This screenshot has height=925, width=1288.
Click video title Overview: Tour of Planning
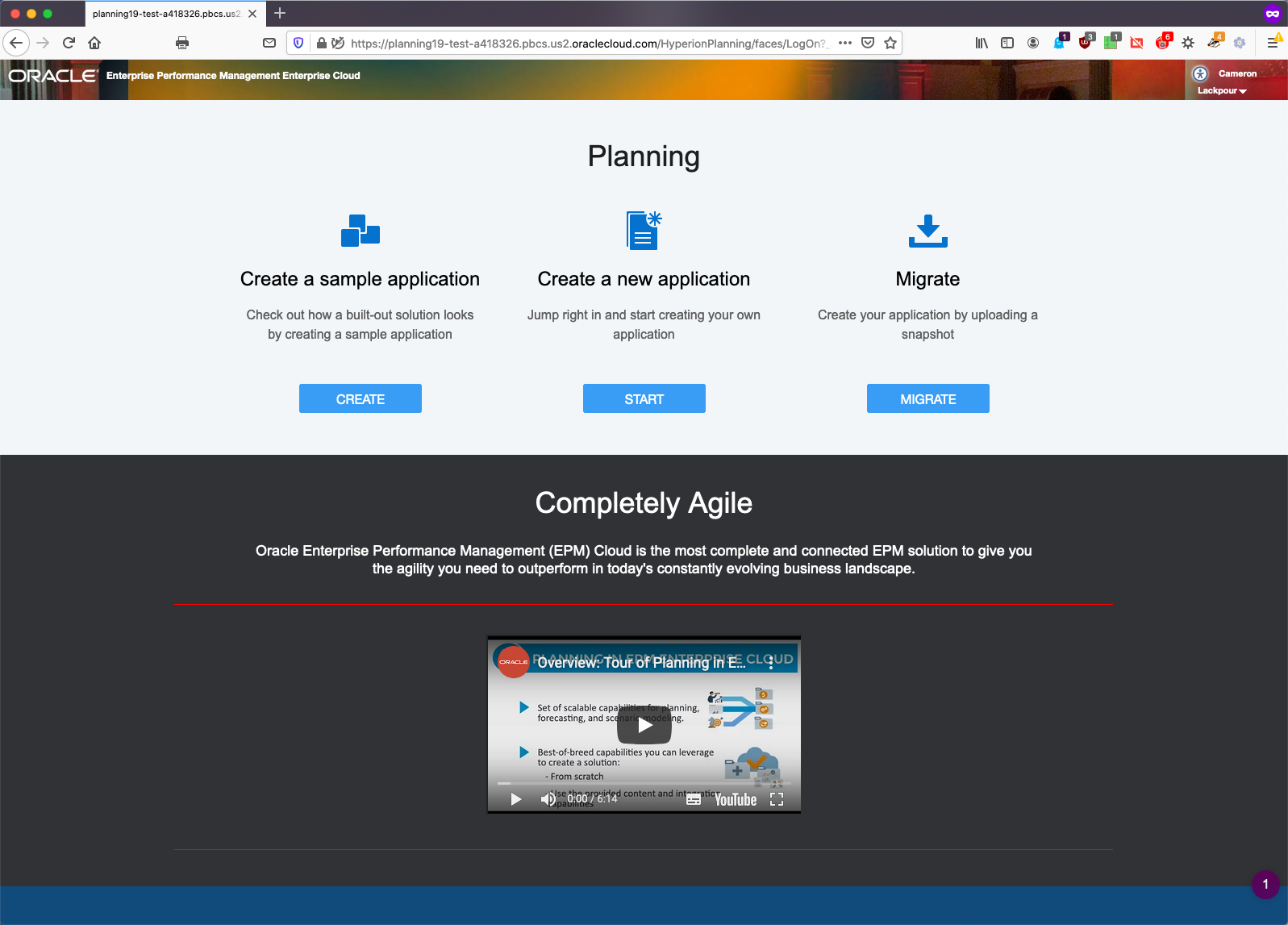pos(641,663)
